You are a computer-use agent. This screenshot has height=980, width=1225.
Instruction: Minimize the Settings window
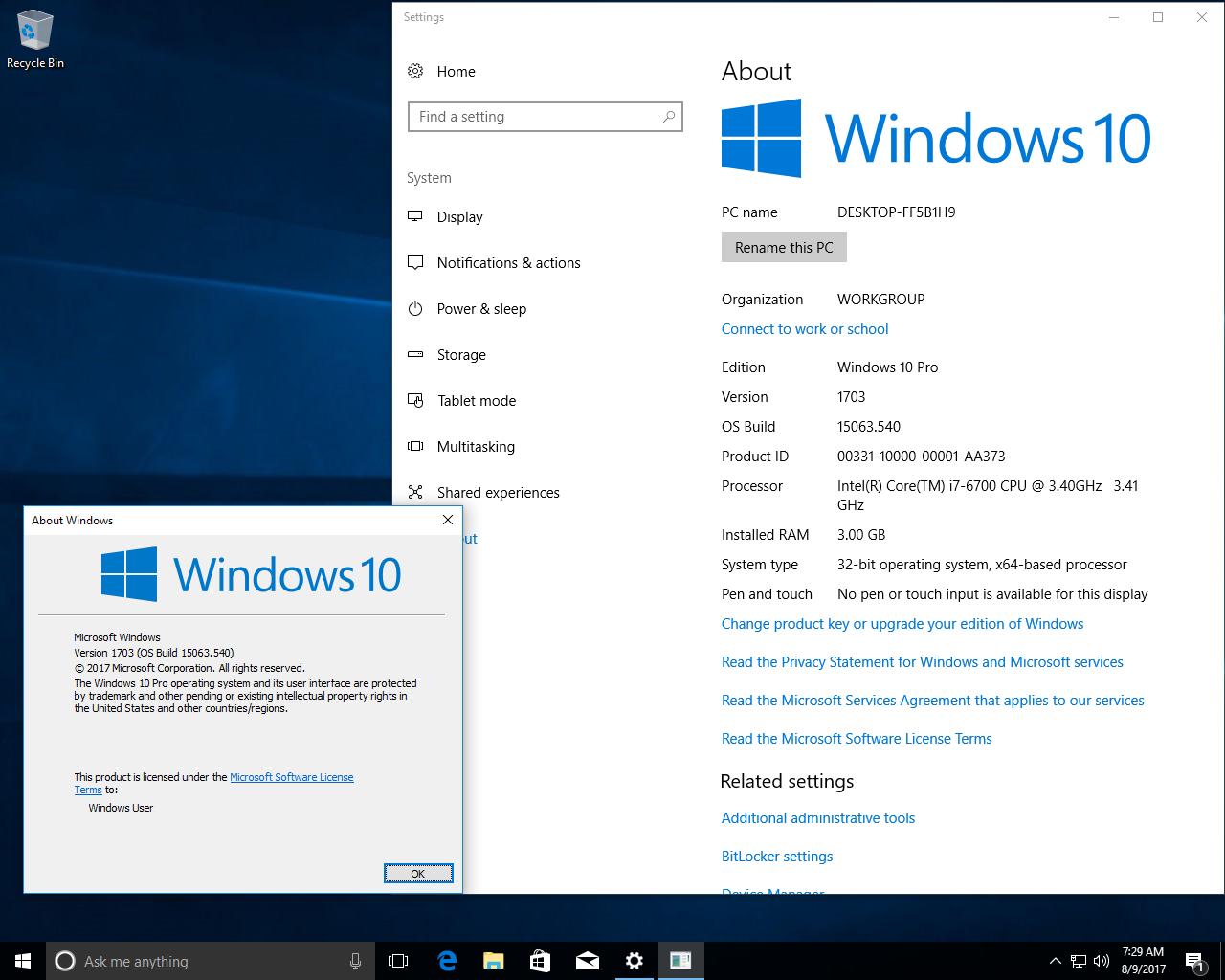[x=1114, y=17]
